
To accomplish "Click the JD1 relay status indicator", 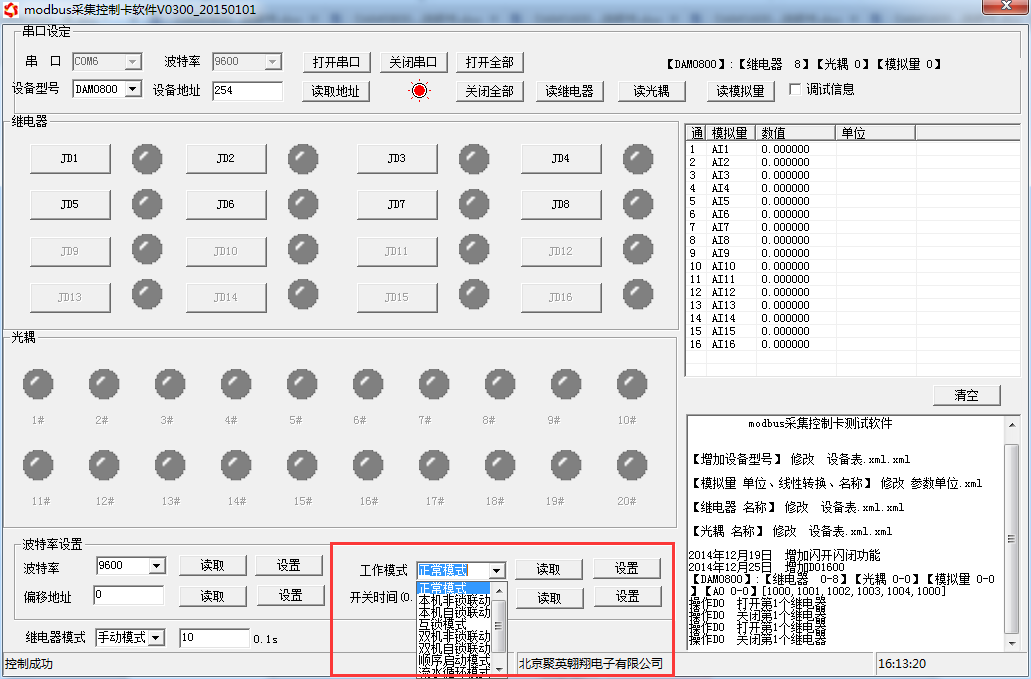I will (147, 158).
